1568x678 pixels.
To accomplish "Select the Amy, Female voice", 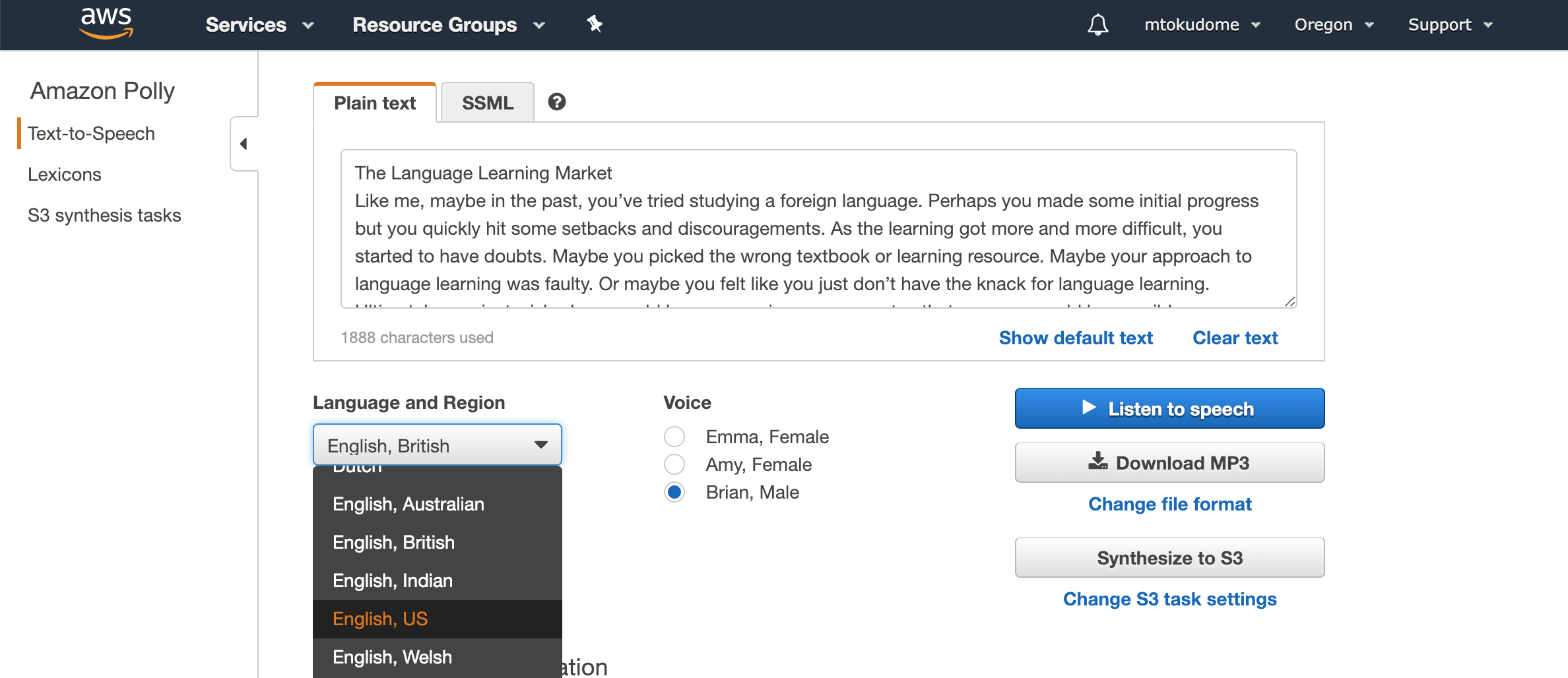I will pyautogui.click(x=674, y=464).
